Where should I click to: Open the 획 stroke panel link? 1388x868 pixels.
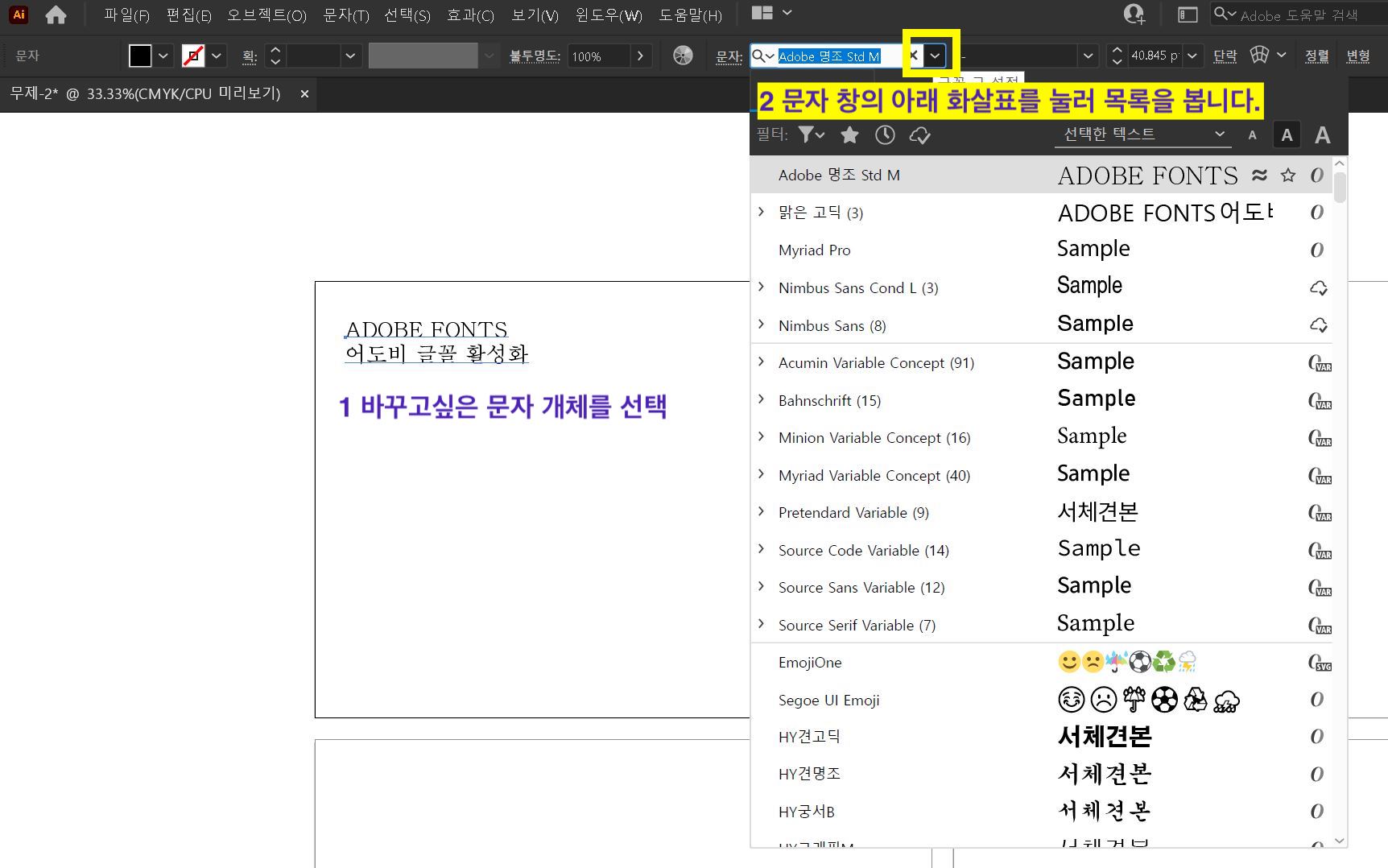coord(250,56)
